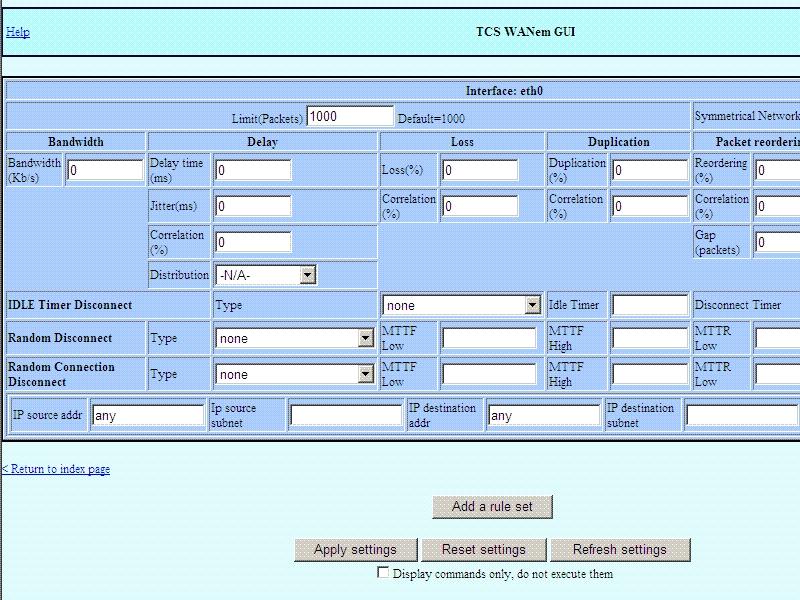Click the Symmetrical Network label
Screen dimensions: 800x600
point(747,116)
